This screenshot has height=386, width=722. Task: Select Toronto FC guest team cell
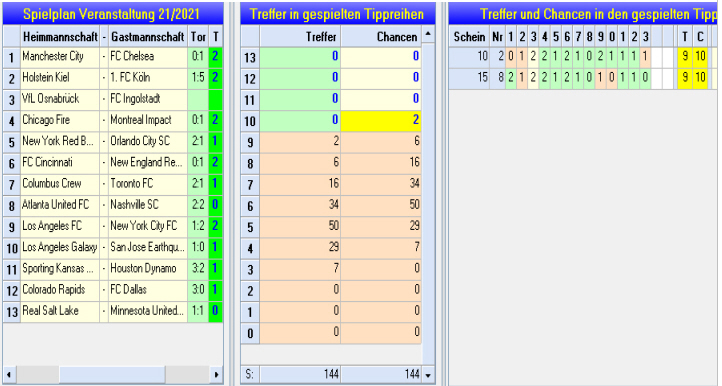point(148,184)
